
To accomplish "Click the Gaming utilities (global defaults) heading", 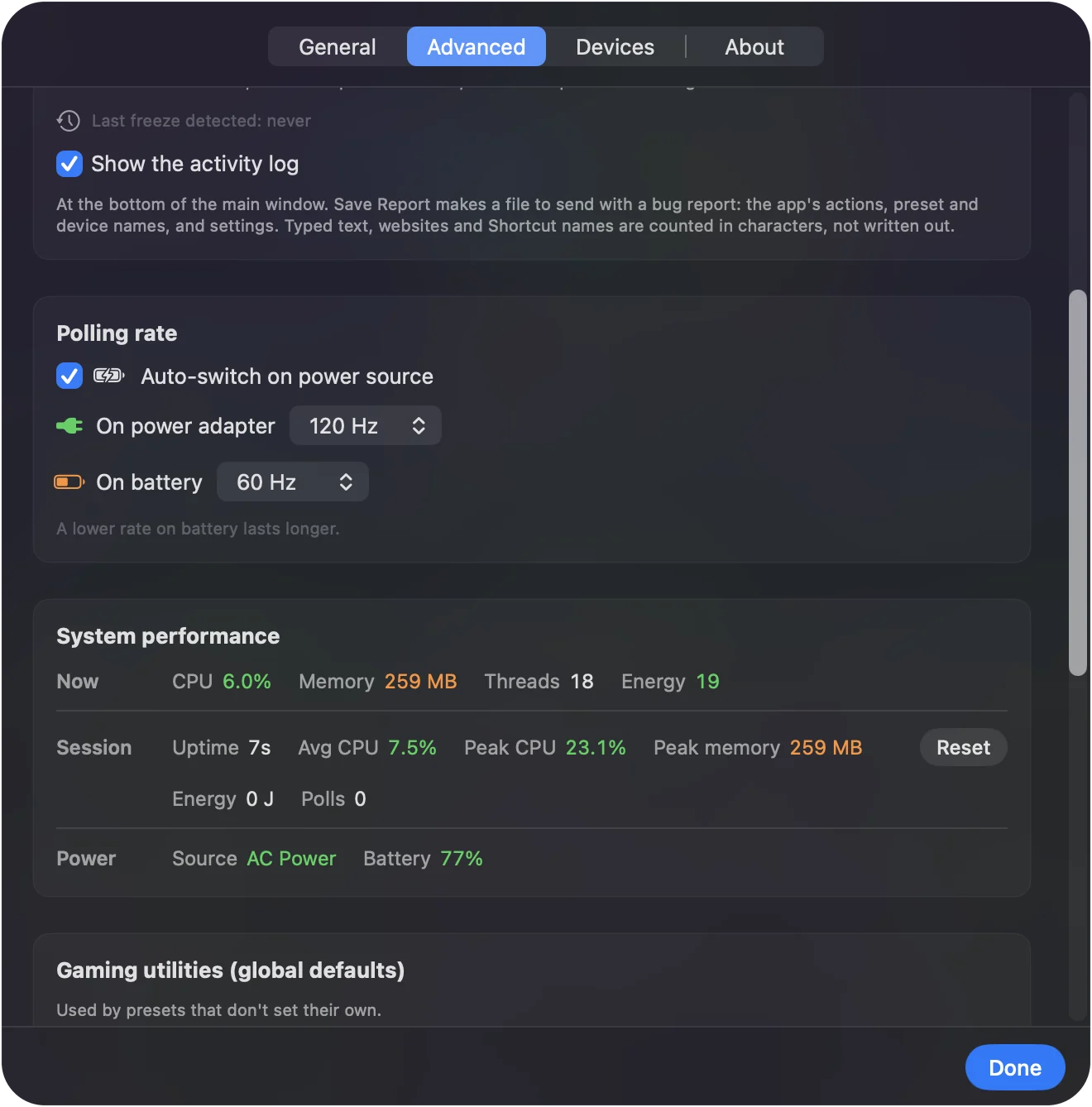I will point(231,970).
